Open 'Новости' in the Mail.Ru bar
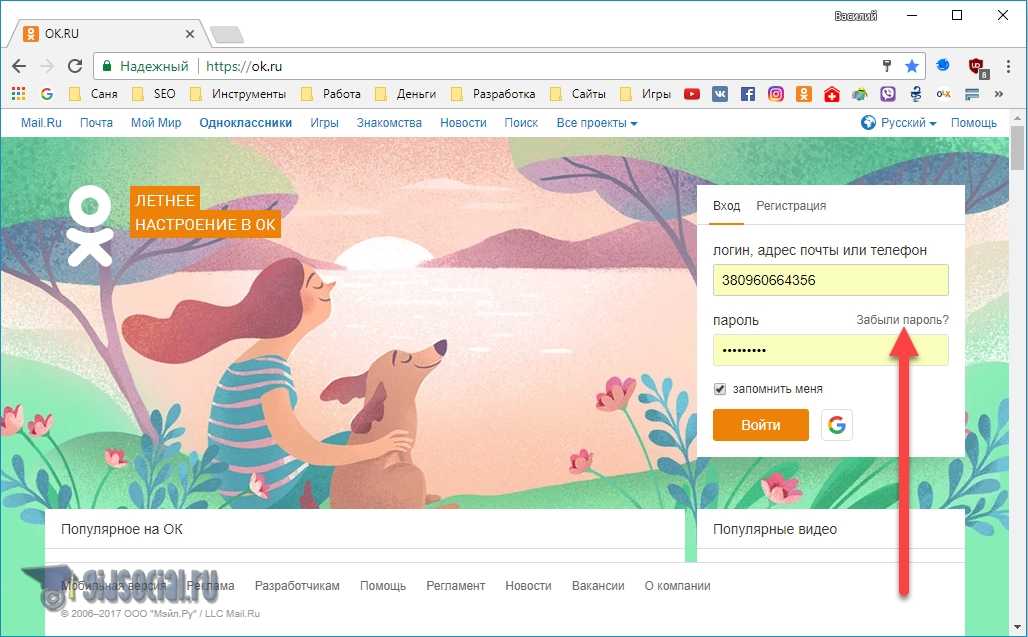 [x=464, y=123]
